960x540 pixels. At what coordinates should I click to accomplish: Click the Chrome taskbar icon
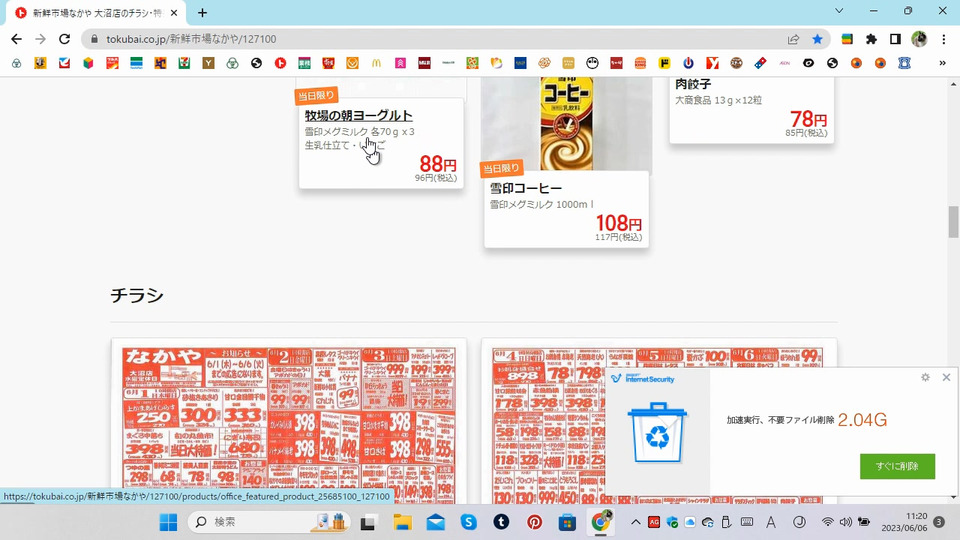[601, 522]
